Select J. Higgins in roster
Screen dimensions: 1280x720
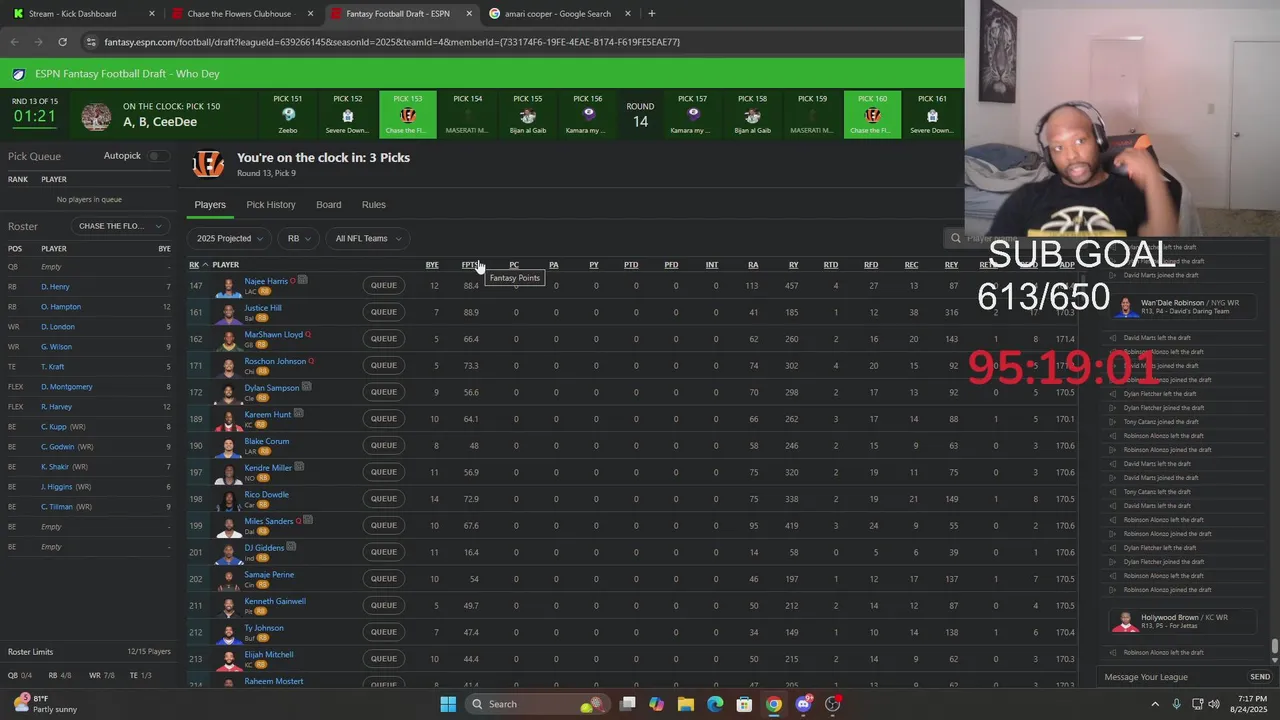point(56,487)
